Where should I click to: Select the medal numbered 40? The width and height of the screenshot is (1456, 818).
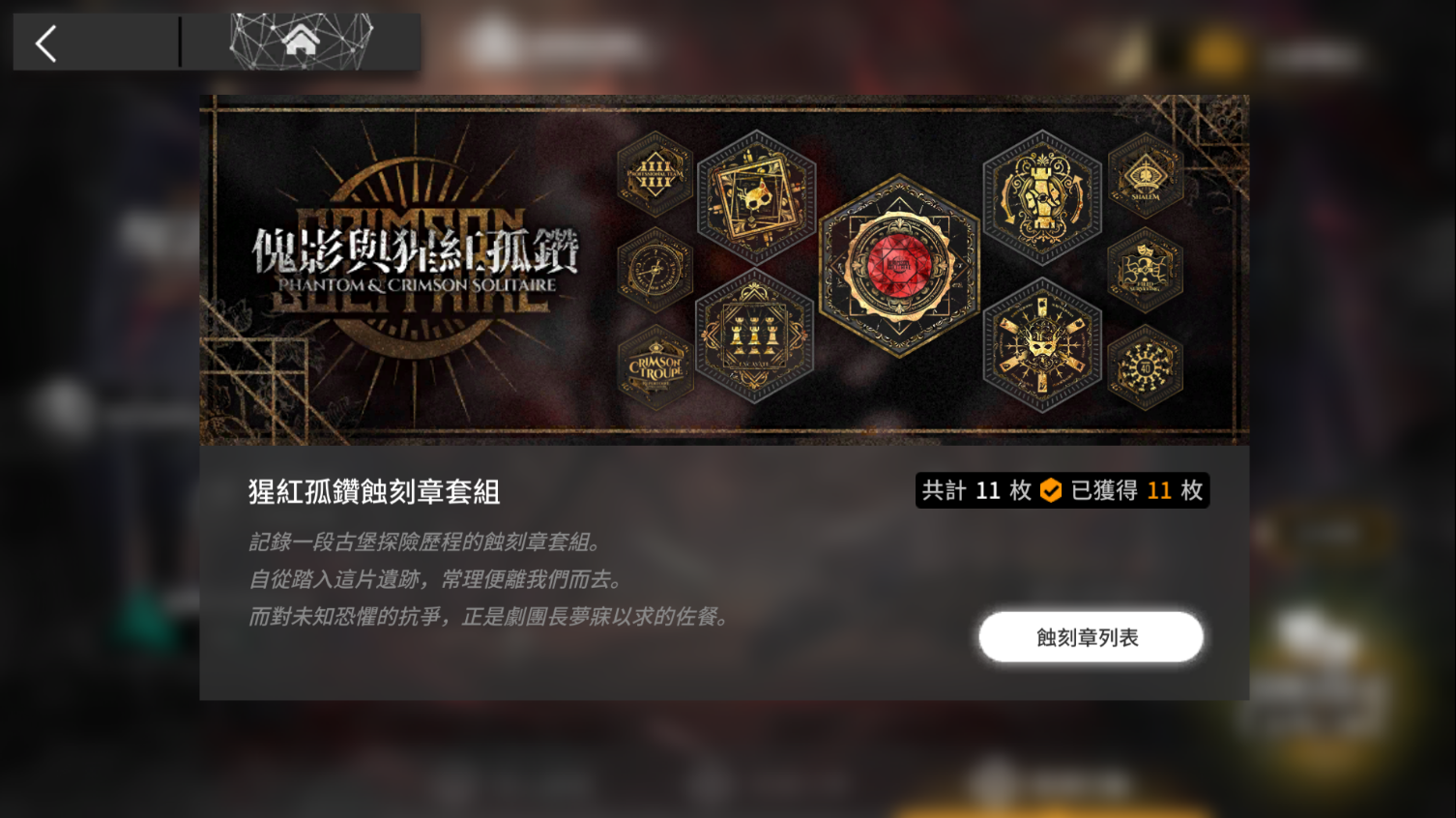pos(1146,367)
